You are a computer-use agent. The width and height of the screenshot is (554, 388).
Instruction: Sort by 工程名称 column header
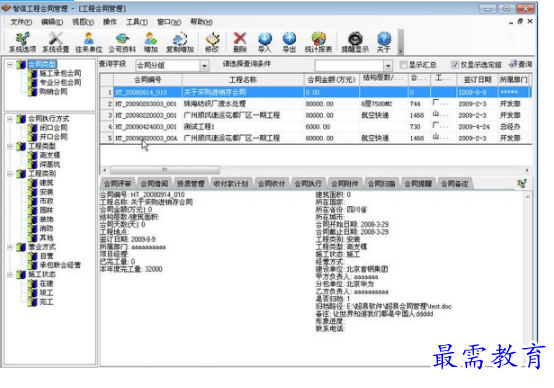[x=243, y=80]
